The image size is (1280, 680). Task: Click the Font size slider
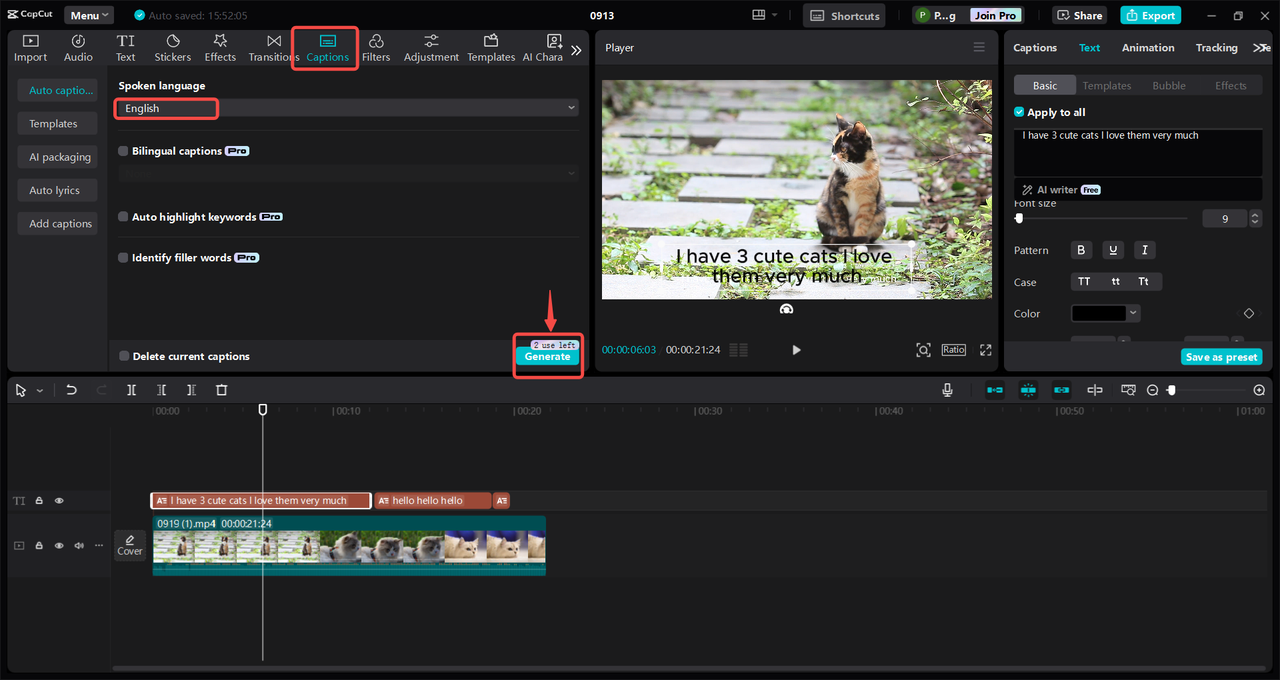1101,218
